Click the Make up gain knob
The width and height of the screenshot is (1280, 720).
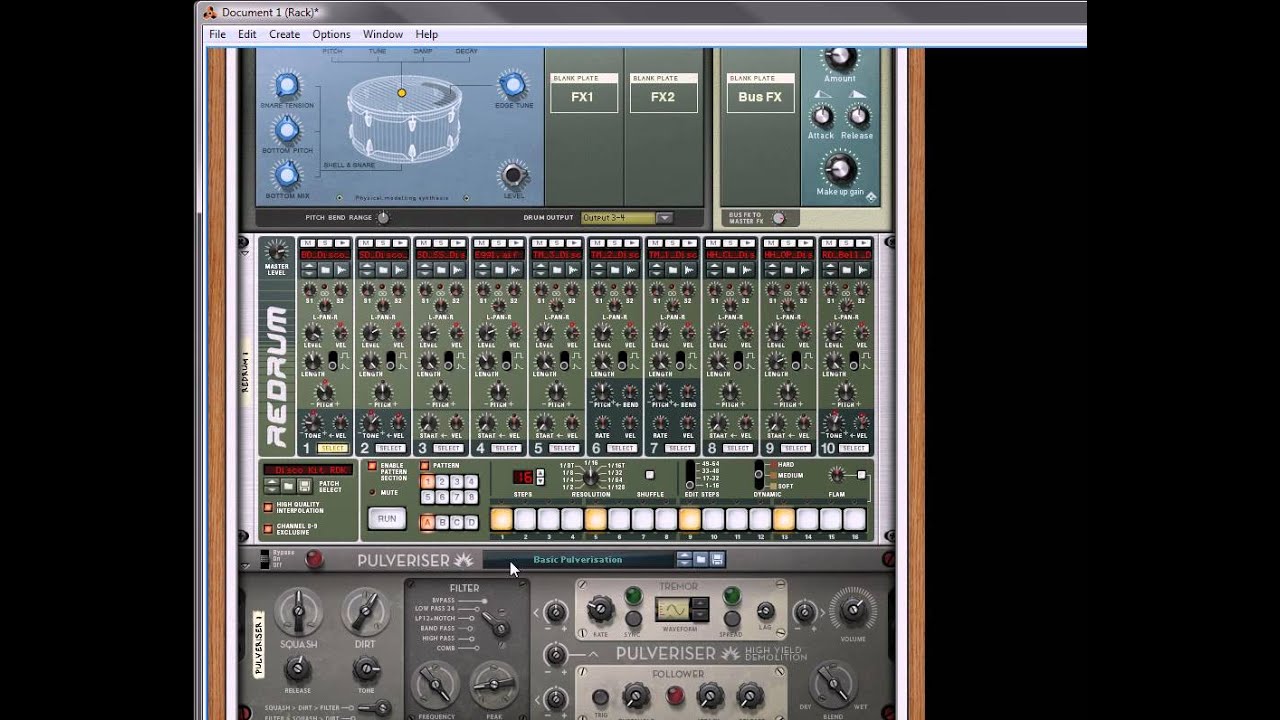[x=839, y=168]
